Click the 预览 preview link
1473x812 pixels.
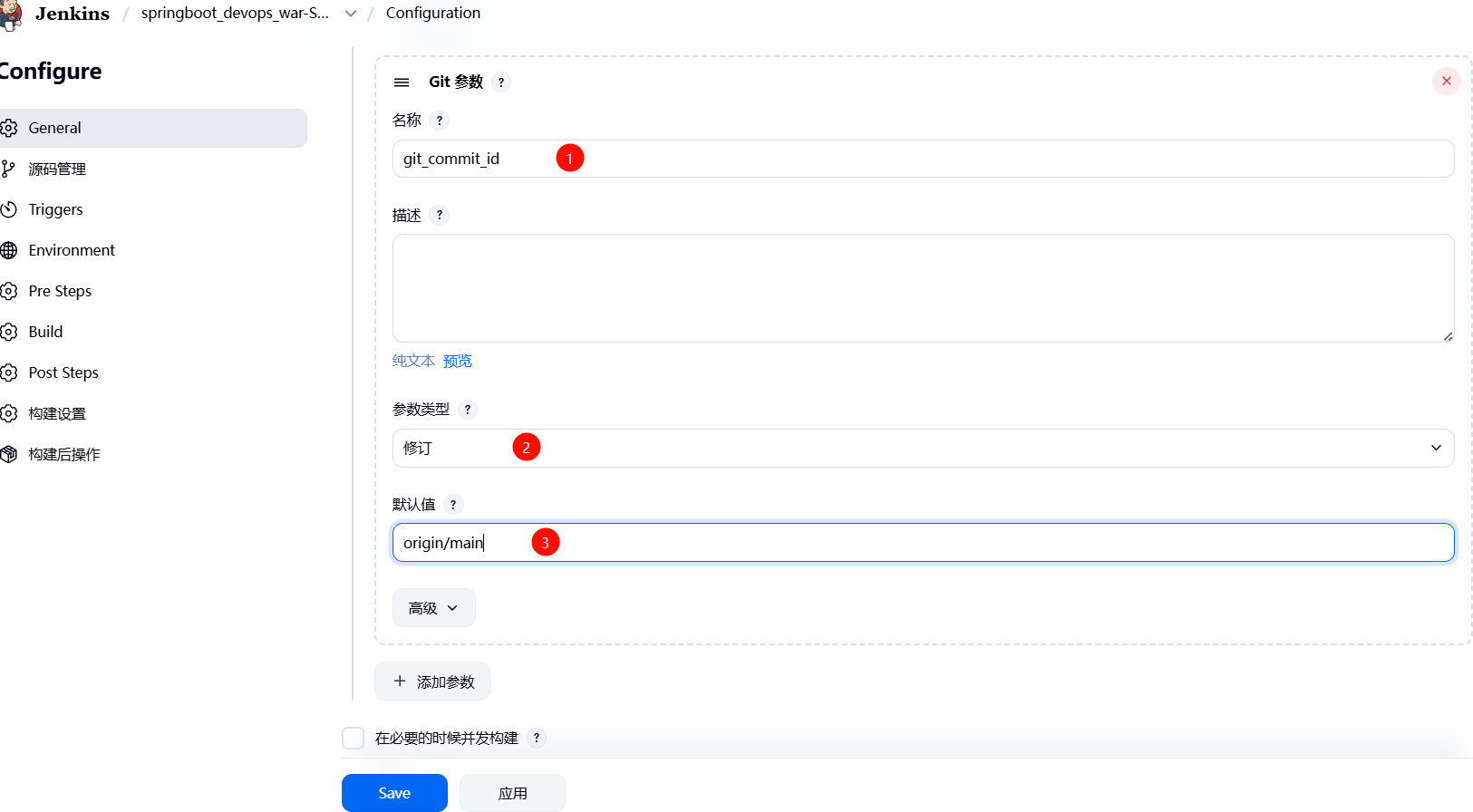pyautogui.click(x=458, y=361)
